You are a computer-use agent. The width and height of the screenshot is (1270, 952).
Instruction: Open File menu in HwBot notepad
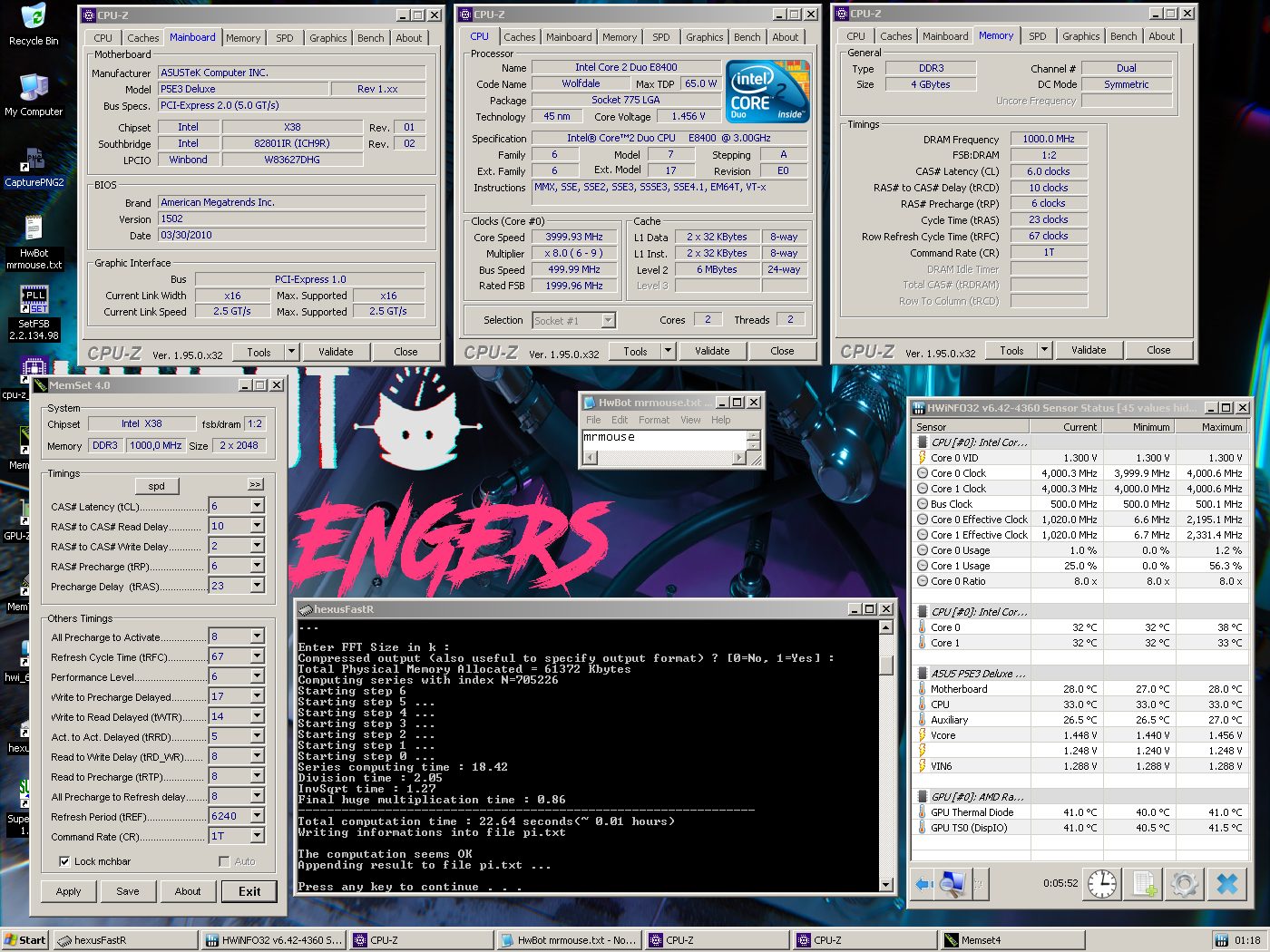point(593,420)
